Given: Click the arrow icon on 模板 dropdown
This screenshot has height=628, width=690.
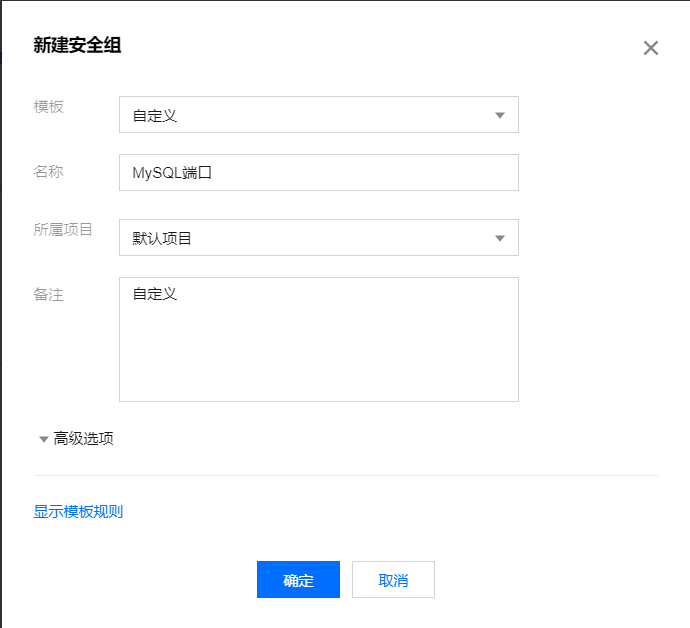Looking at the screenshot, I should tap(499, 115).
